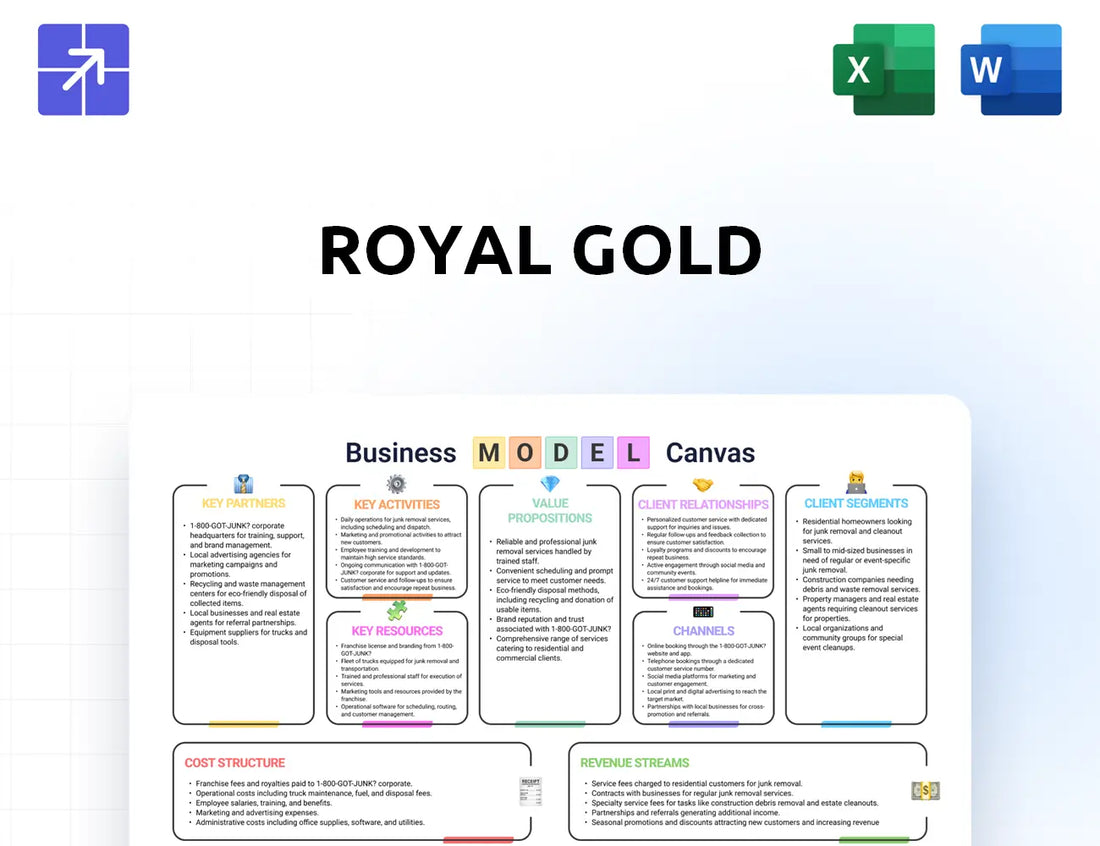
Task: Click the word Canvas in canvas title
Action: 710,453
